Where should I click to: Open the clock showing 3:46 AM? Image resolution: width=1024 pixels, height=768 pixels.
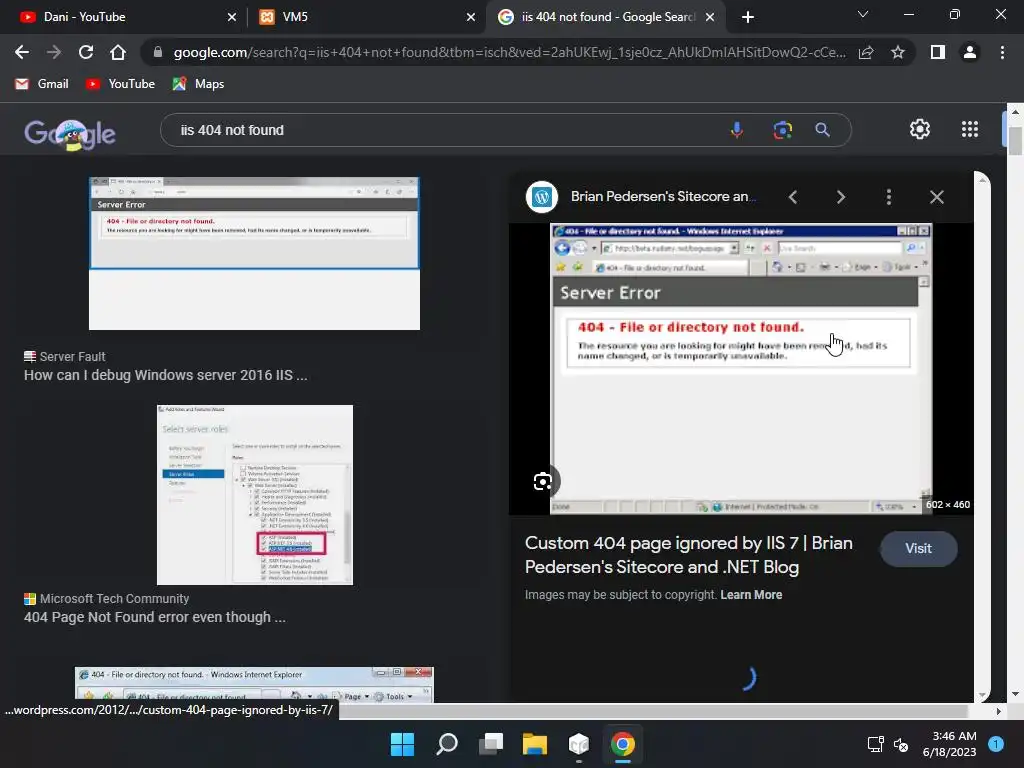tap(949, 744)
